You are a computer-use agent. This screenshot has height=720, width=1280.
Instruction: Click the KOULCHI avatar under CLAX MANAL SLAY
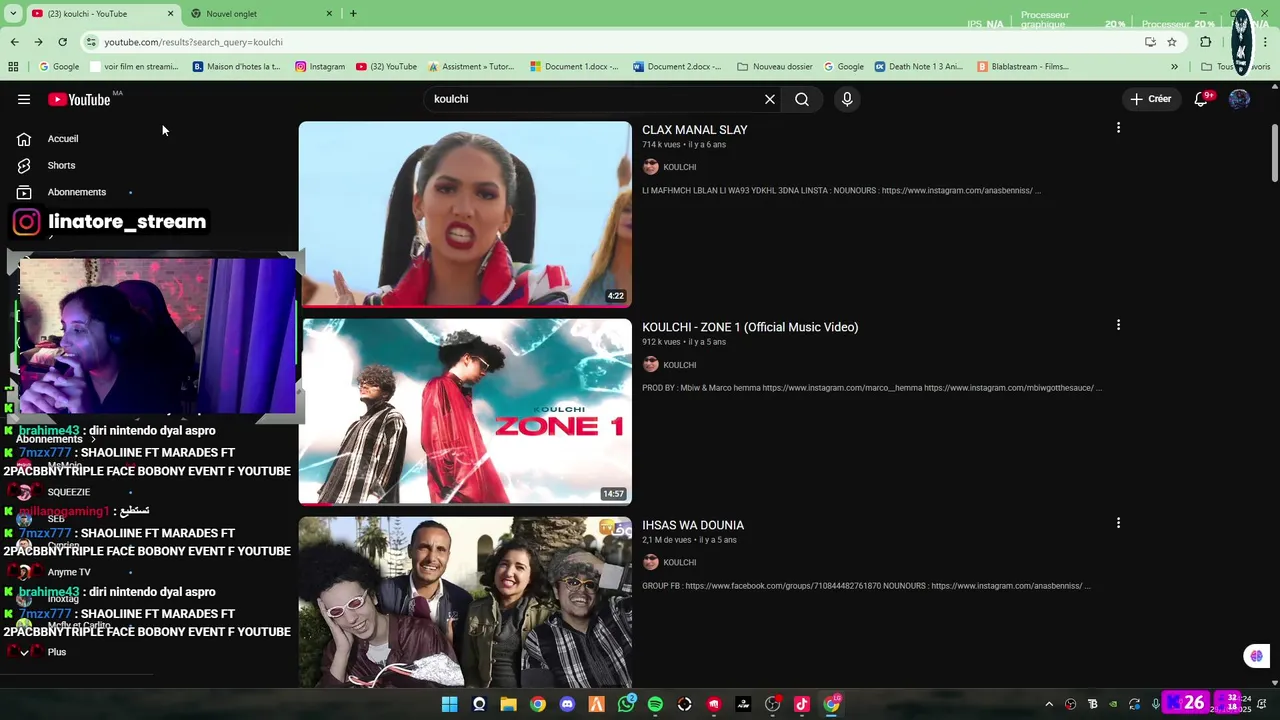pos(651,167)
